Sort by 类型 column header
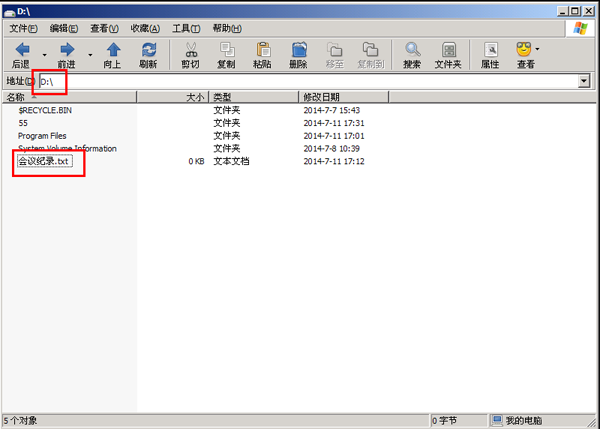This screenshot has height=429, width=600. tap(222, 97)
